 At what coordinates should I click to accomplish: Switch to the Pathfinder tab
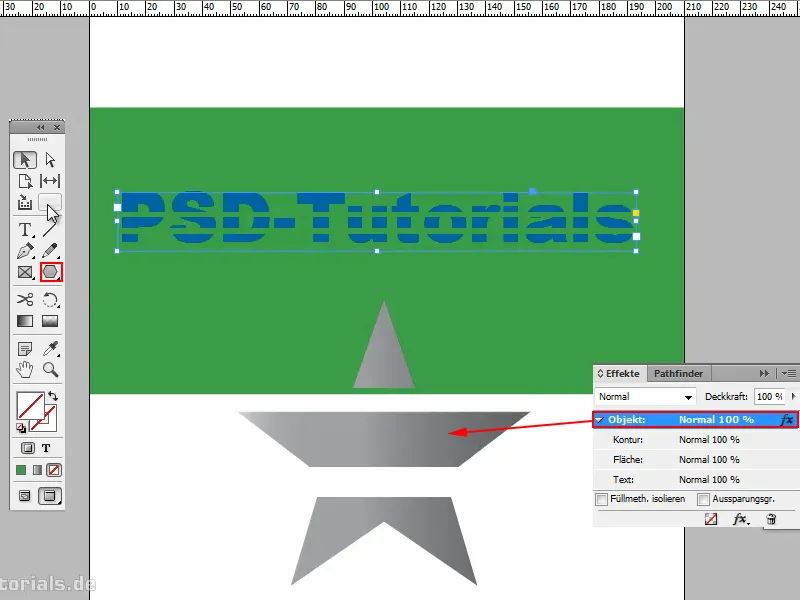(x=678, y=373)
